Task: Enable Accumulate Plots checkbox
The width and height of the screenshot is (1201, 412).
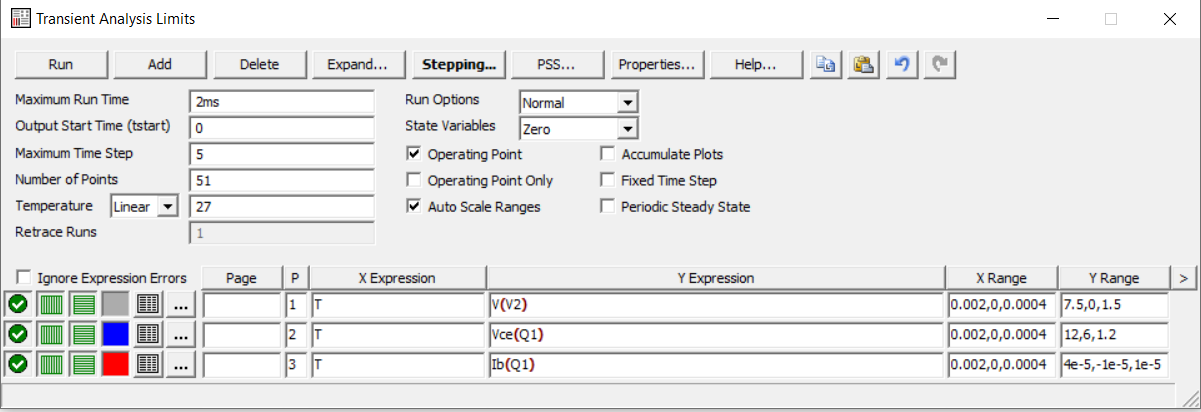Action: pyautogui.click(x=608, y=155)
